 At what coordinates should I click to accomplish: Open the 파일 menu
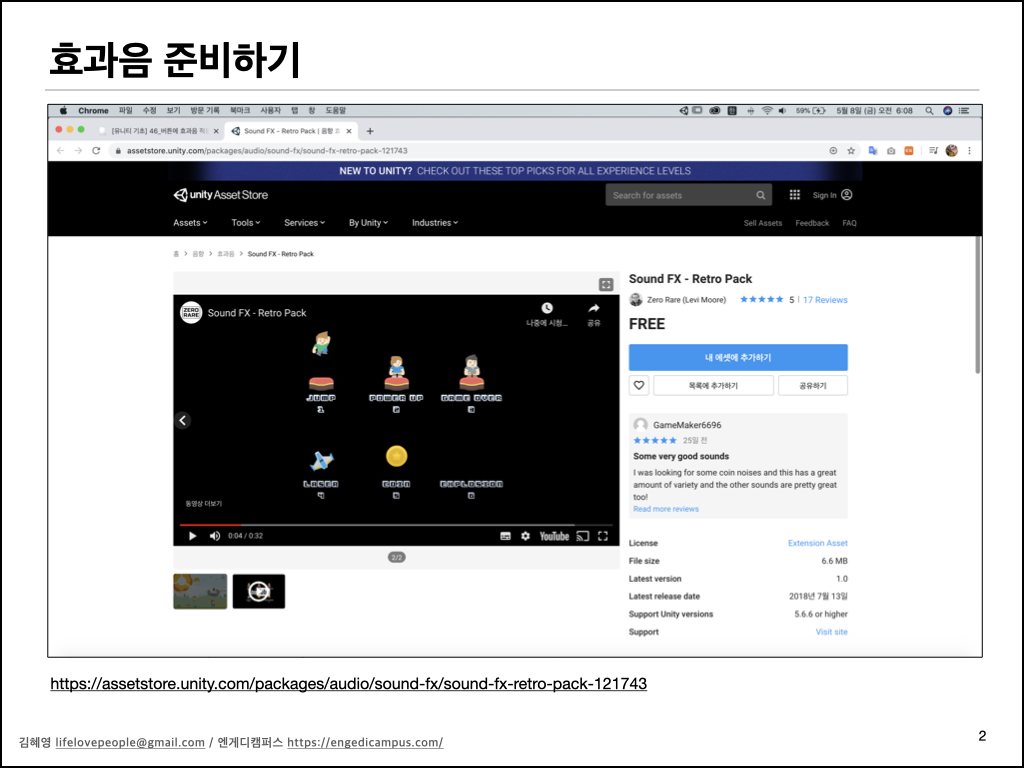pos(125,111)
